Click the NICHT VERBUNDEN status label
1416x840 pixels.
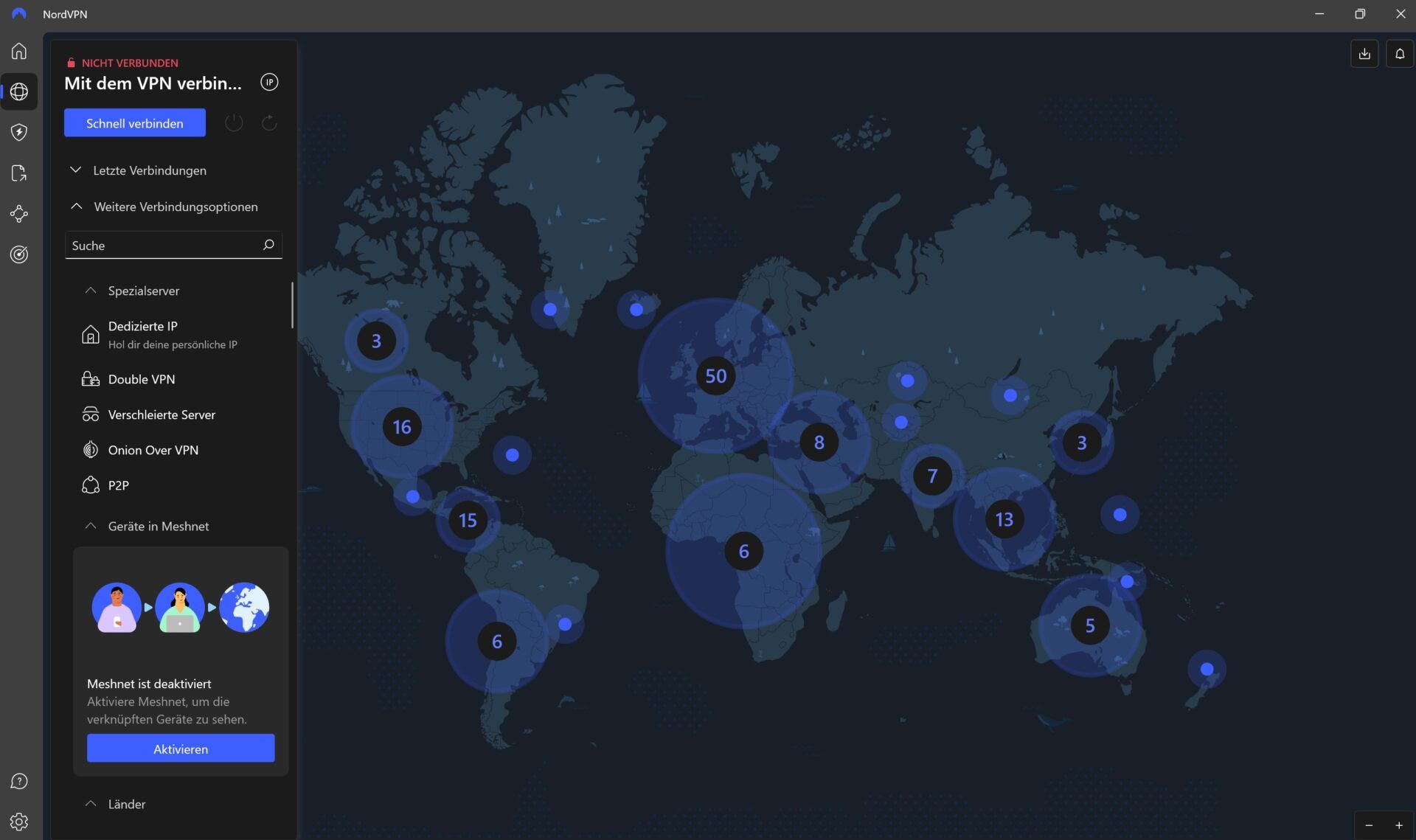click(x=130, y=63)
